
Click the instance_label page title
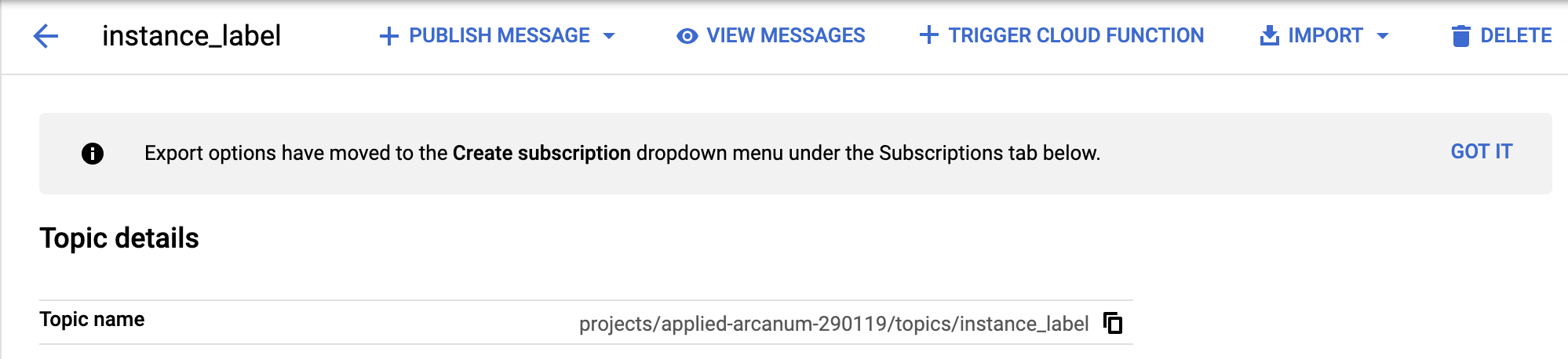point(191,36)
